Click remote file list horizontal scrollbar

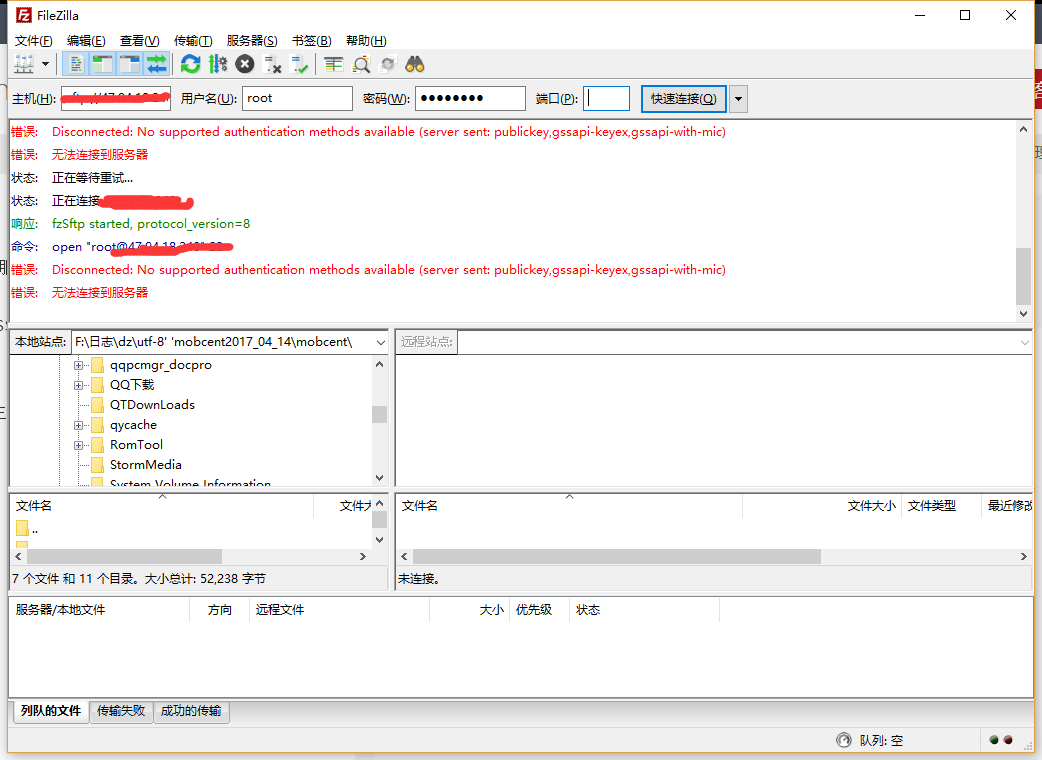(617, 556)
